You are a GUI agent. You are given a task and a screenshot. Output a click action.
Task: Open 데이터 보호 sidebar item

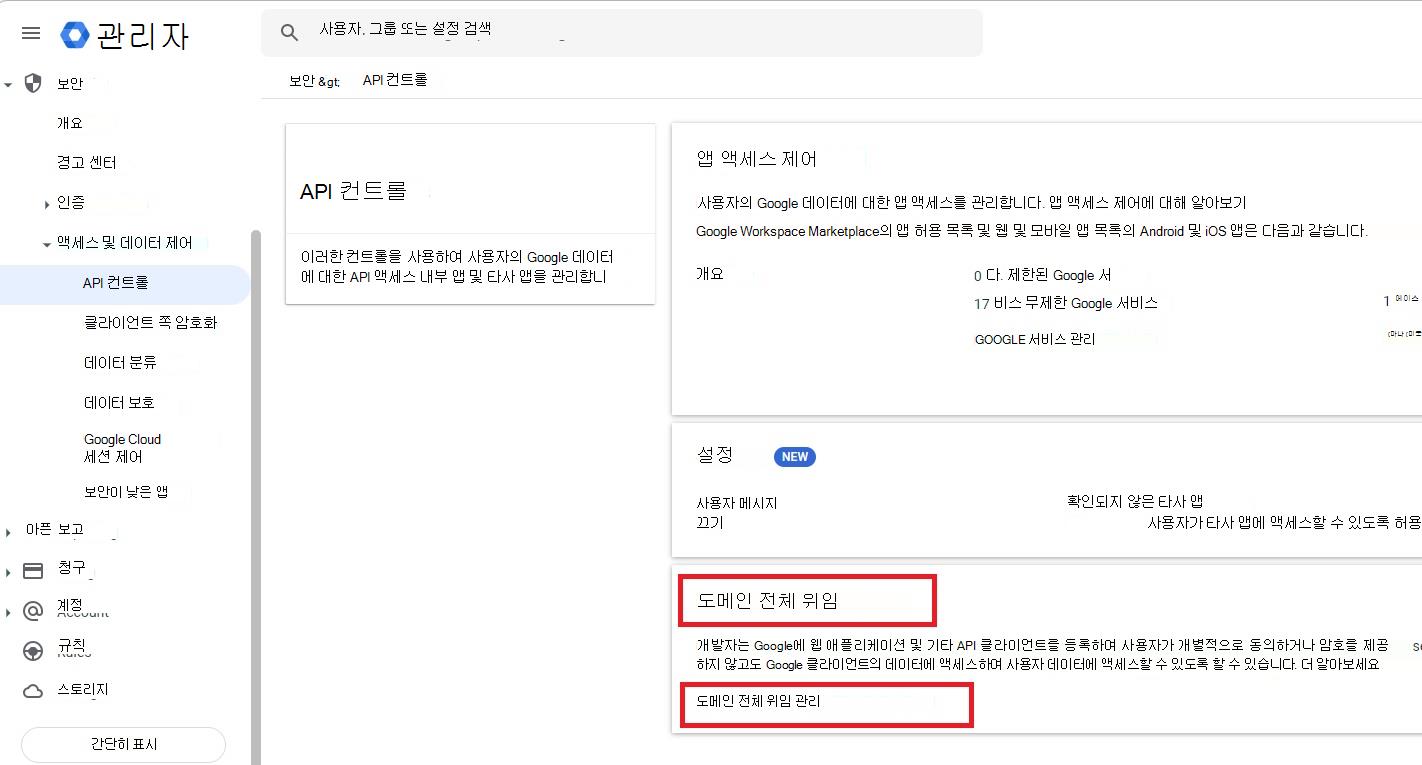click(x=119, y=402)
